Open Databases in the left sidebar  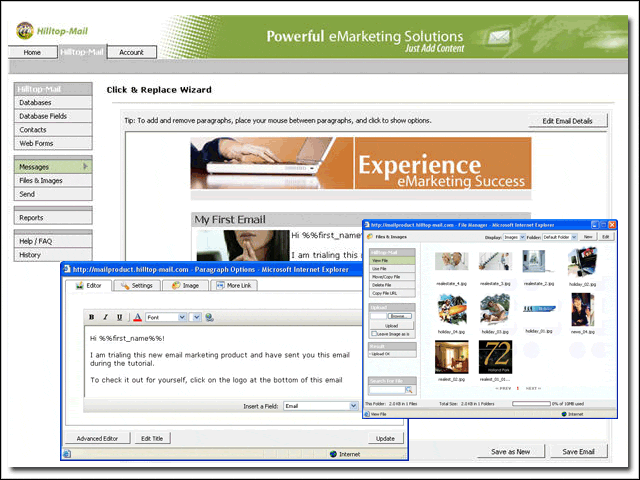tap(53, 102)
